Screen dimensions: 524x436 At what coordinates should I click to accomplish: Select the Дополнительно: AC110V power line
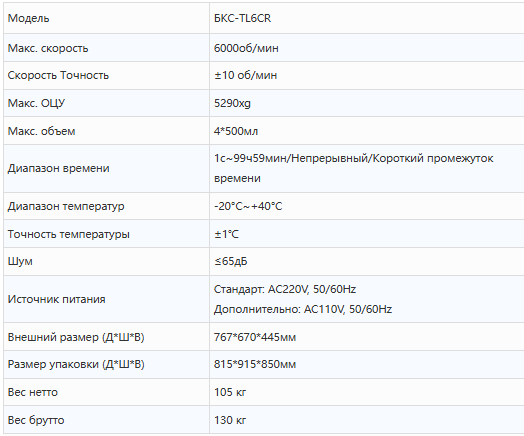coord(303,309)
